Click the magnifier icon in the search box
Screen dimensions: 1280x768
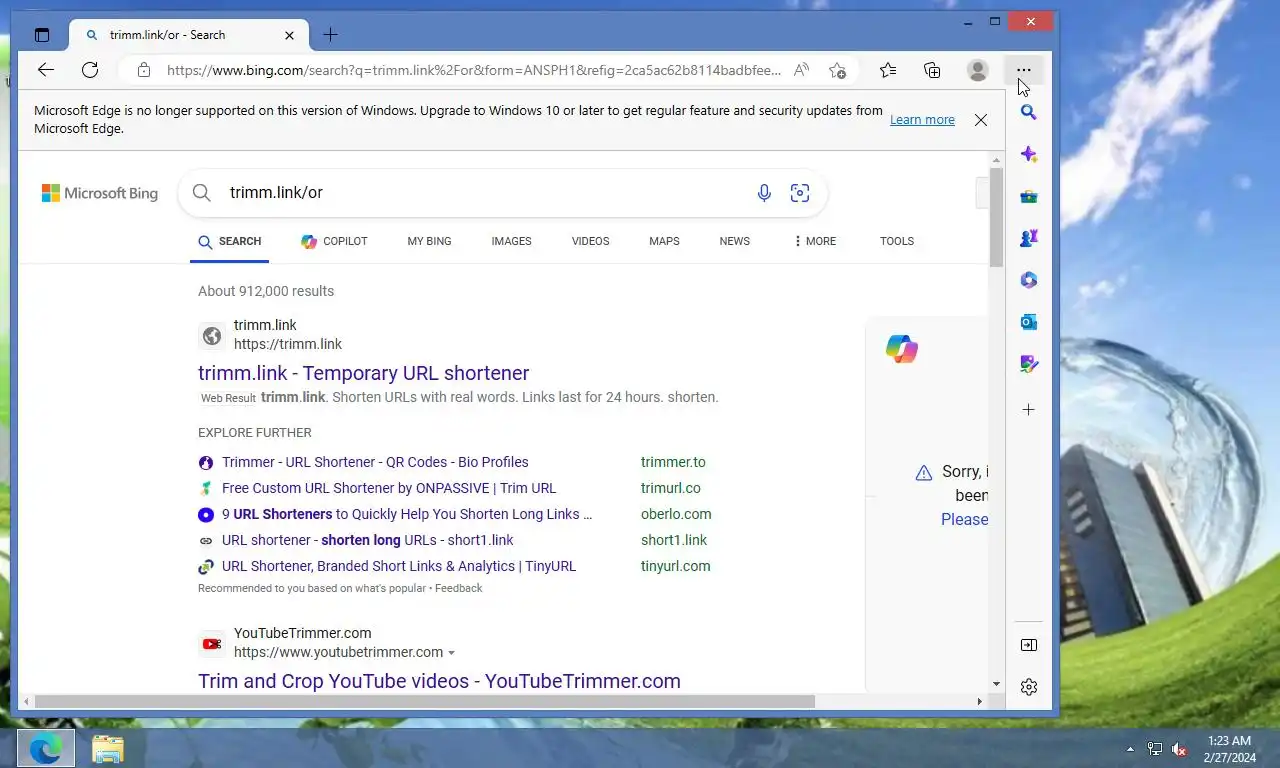point(202,193)
